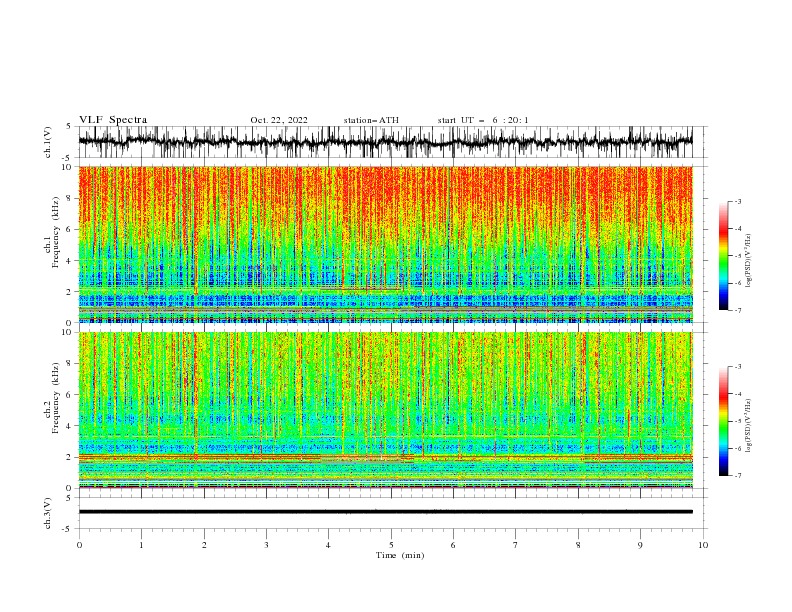
Task: Click the "7" tick on the time axis
Action: 516,545
